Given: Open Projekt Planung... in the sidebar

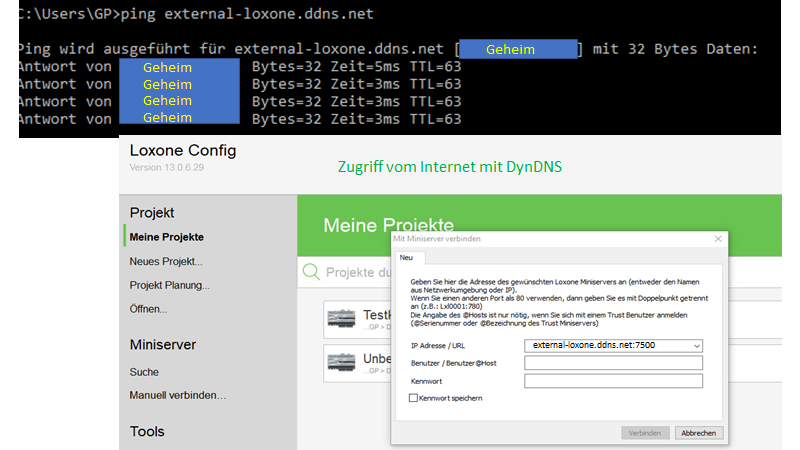Looking at the screenshot, I should click(169, 285).
